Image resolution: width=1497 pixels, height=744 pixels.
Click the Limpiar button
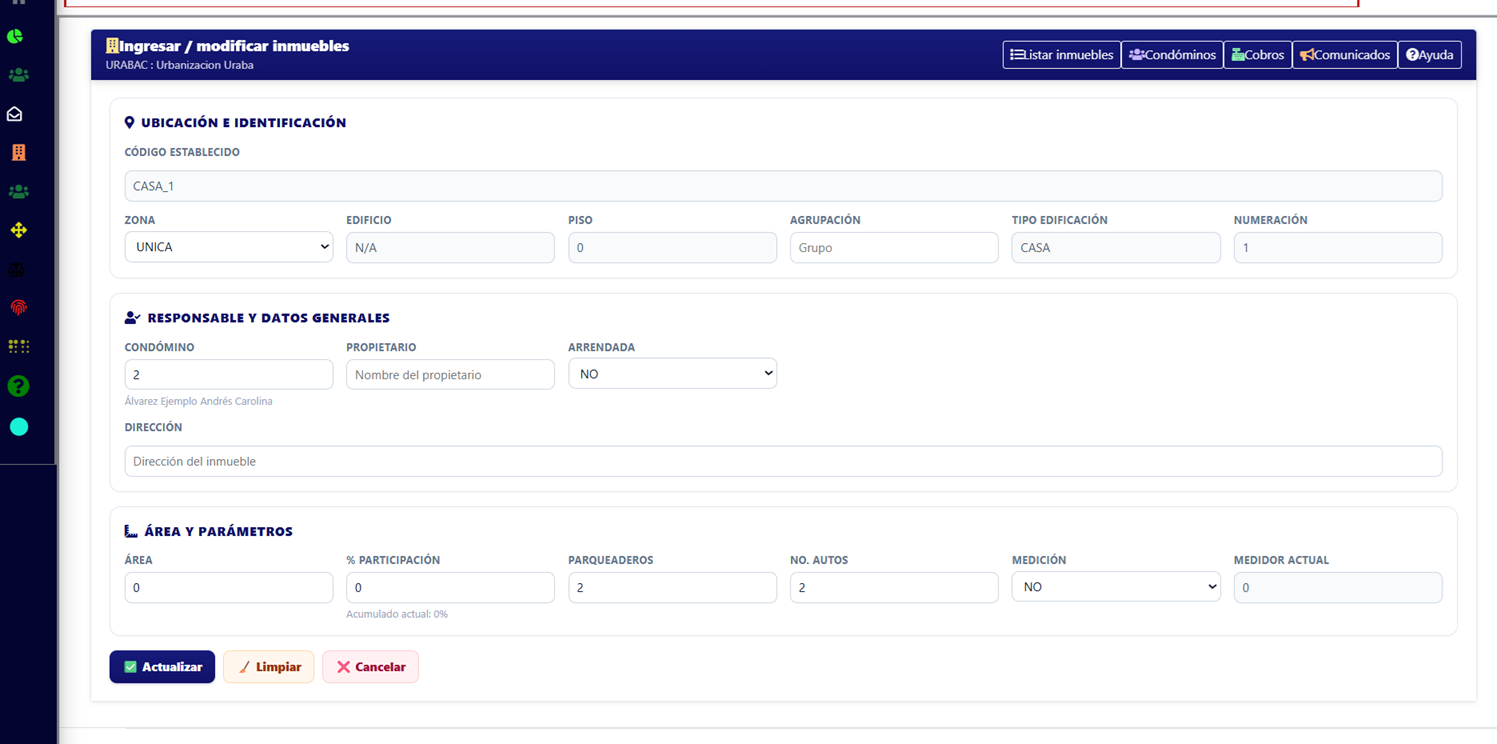269,667
